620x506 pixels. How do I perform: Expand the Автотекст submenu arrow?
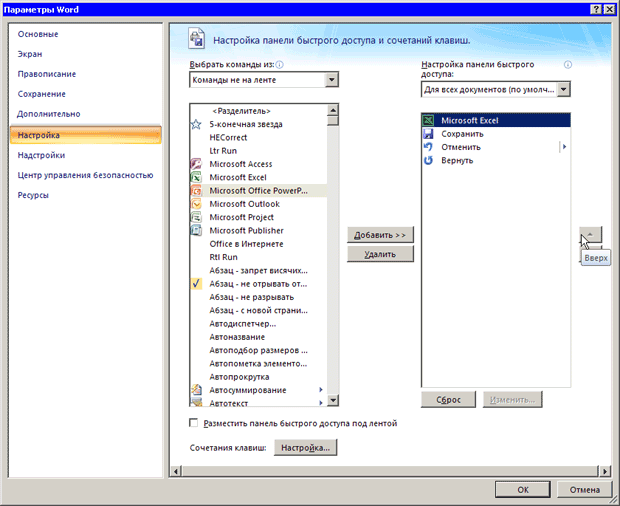click(x=321, y=403)
